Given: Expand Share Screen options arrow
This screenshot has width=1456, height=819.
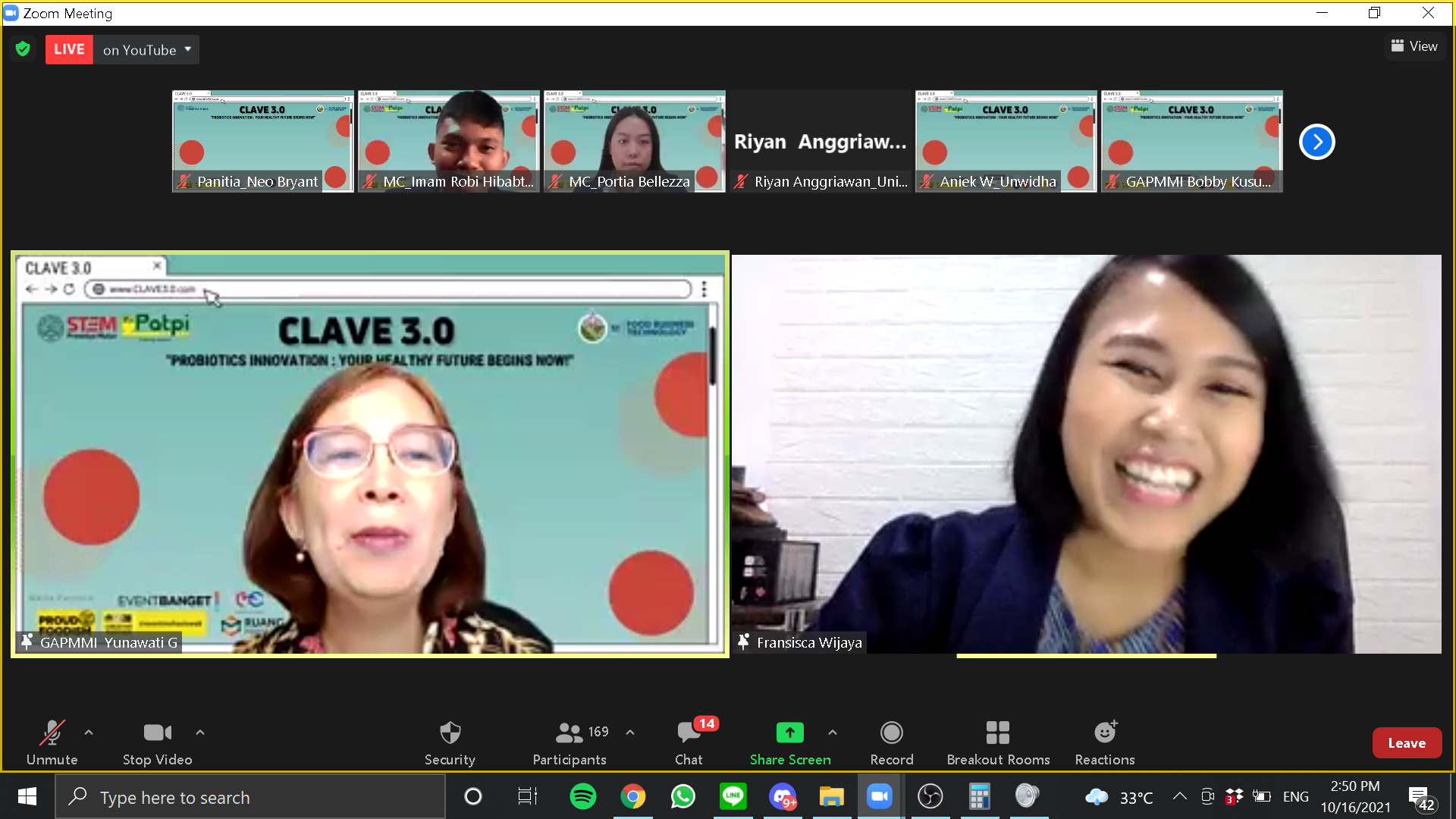Looking at the screenshot, I should 833,733.
